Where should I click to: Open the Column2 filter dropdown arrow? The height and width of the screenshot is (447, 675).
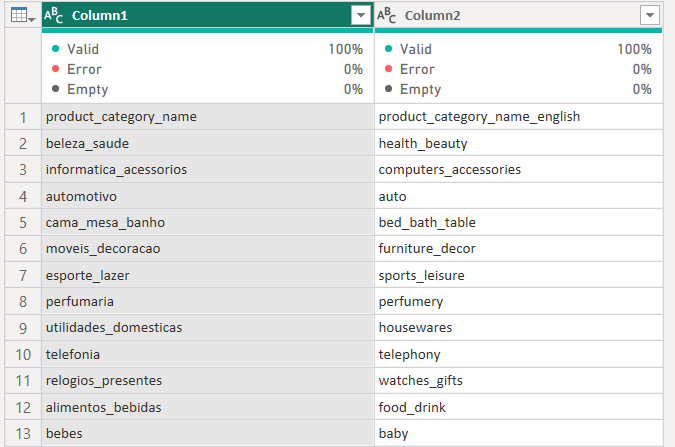pyautogui.click(x=650, y=16)
